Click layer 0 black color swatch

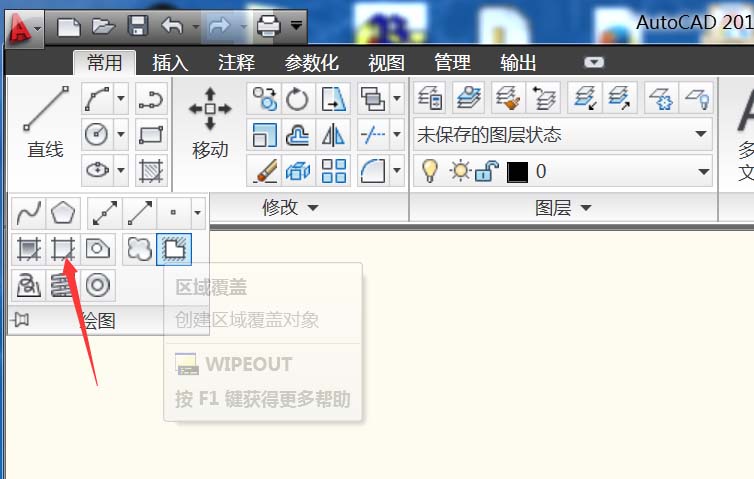pyautogui.click(x=517, y=172)
